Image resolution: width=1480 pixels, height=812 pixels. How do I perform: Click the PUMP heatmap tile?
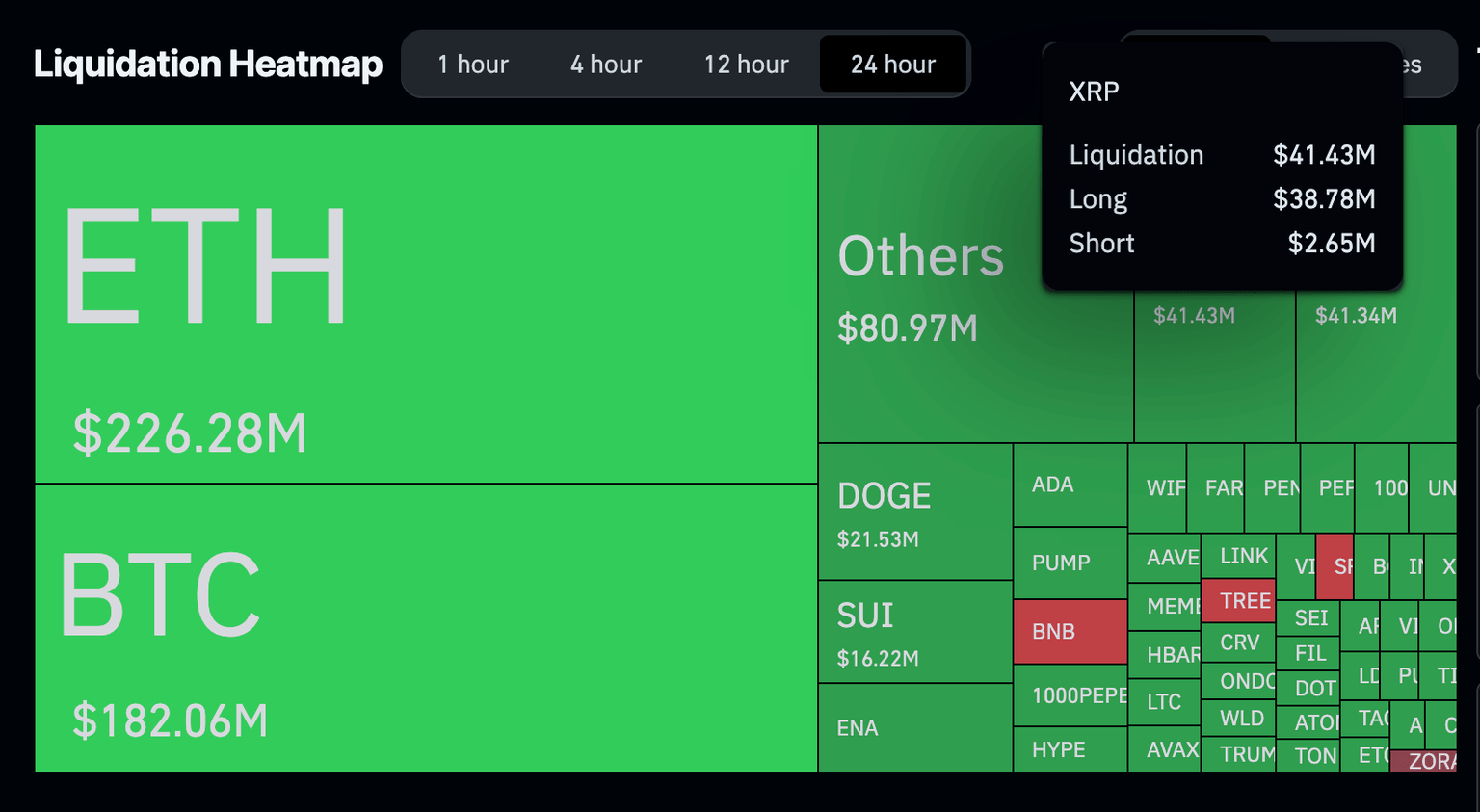pyautogui.click(x=1070, y=563)
